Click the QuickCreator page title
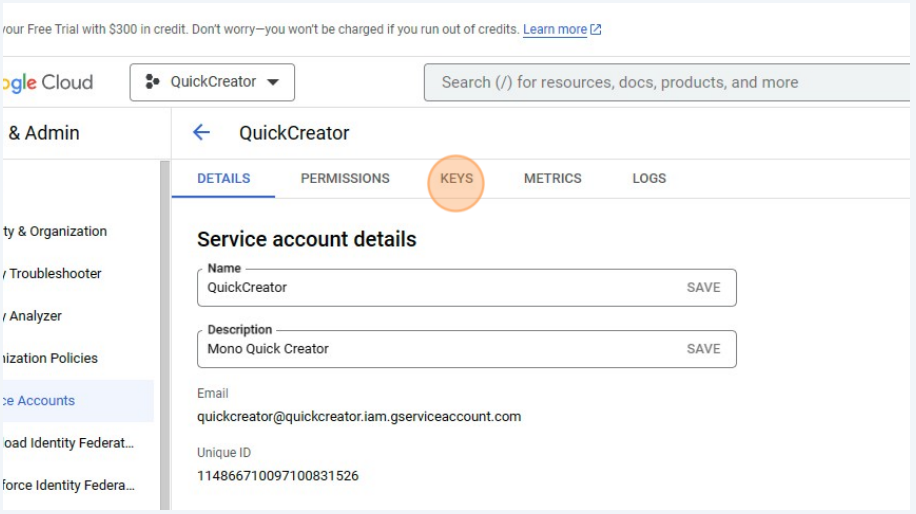The image size is (916, 514). 294,133
